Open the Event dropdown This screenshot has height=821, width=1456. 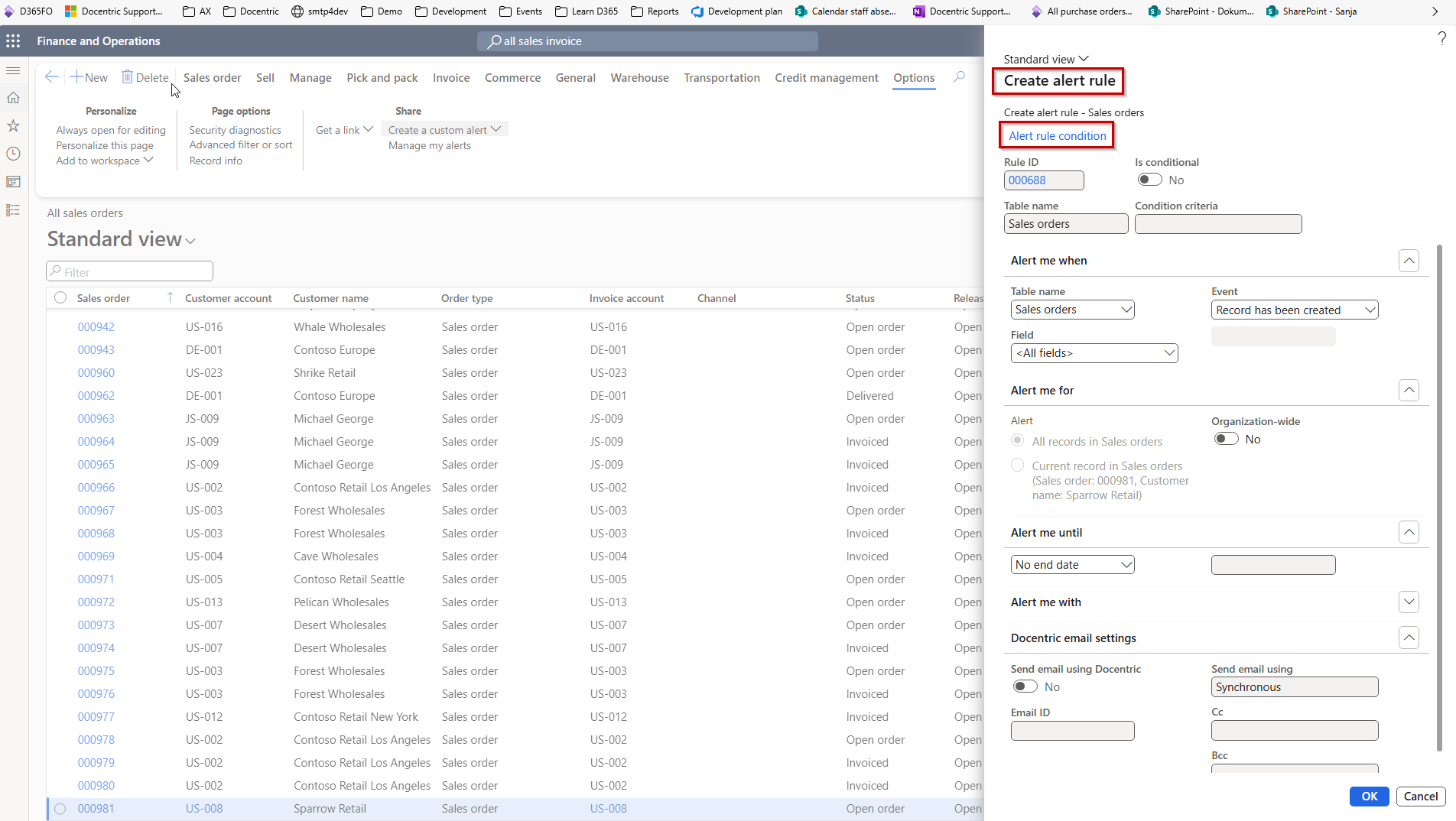(x=1295, y=310)
